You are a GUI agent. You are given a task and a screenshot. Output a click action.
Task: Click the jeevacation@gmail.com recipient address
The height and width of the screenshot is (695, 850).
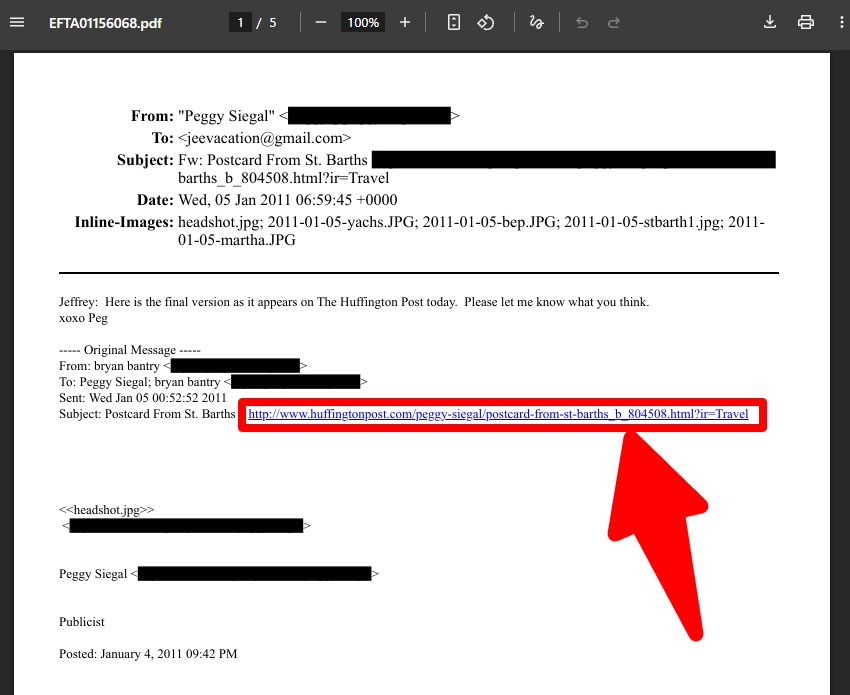click(x=265, y=138)
